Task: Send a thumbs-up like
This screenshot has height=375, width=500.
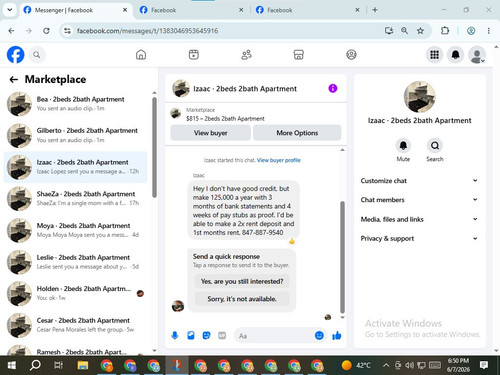Action: 337,335
